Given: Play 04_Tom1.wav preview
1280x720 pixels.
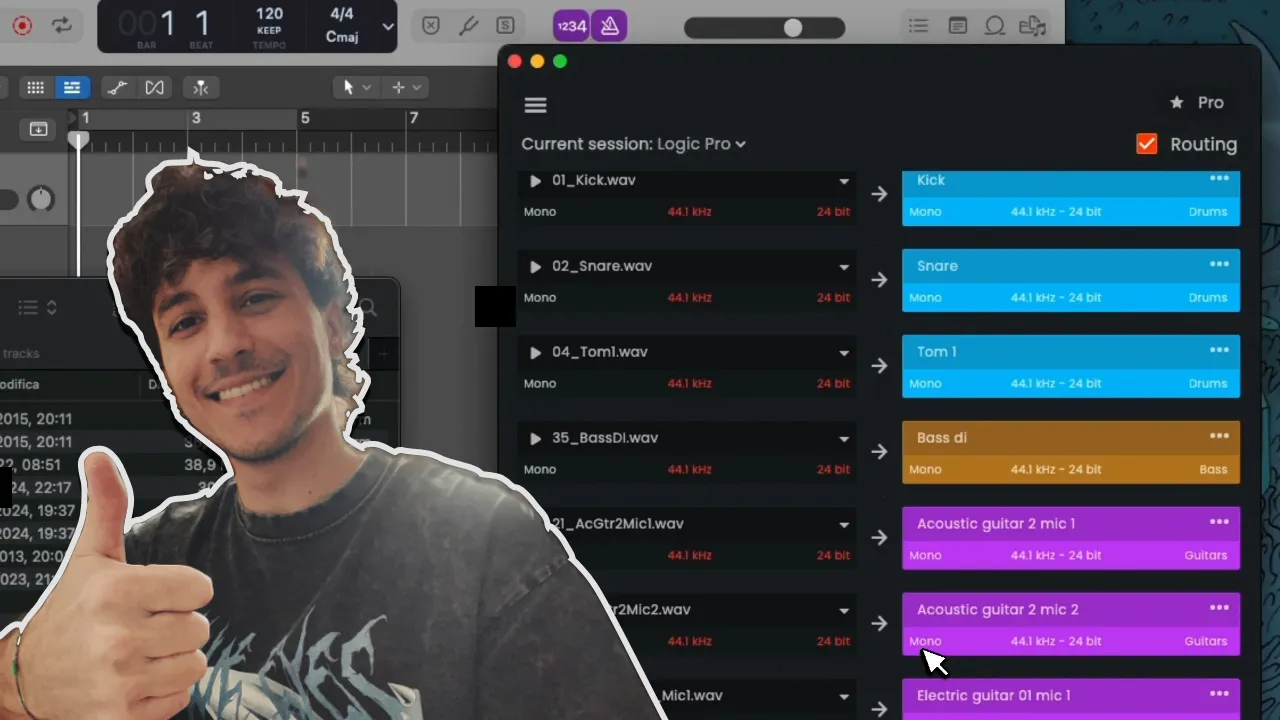Looking at the screenshot, I should 535,353.
